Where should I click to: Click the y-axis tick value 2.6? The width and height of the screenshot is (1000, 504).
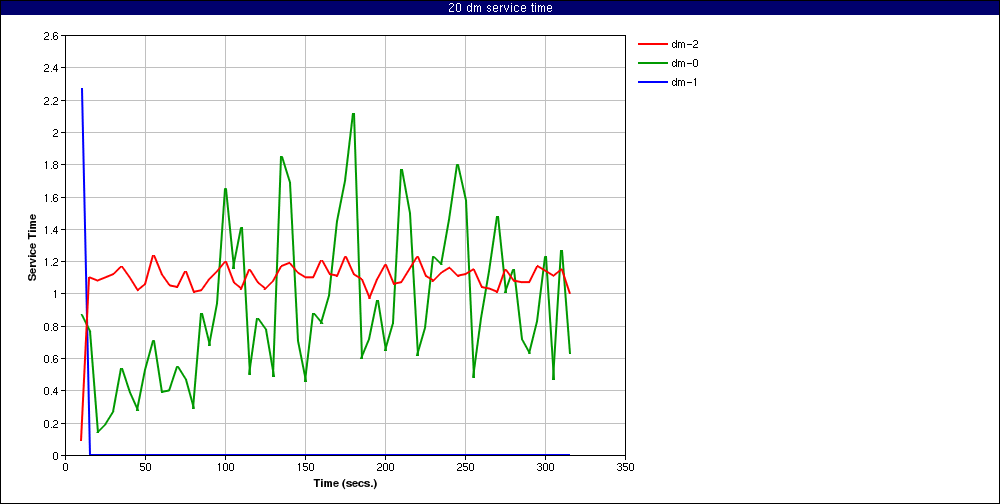coord(52,36)
